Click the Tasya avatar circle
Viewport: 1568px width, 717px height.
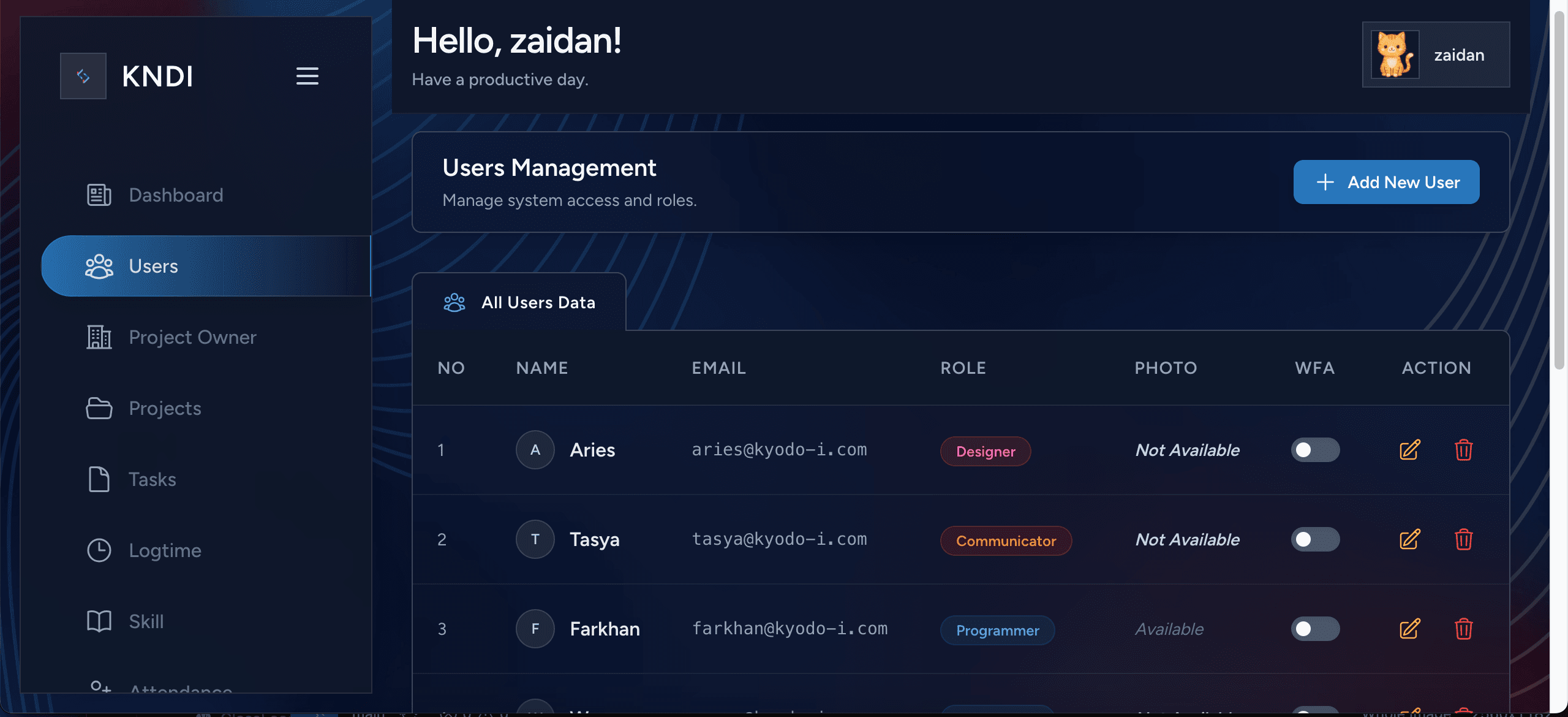[535, 539]
